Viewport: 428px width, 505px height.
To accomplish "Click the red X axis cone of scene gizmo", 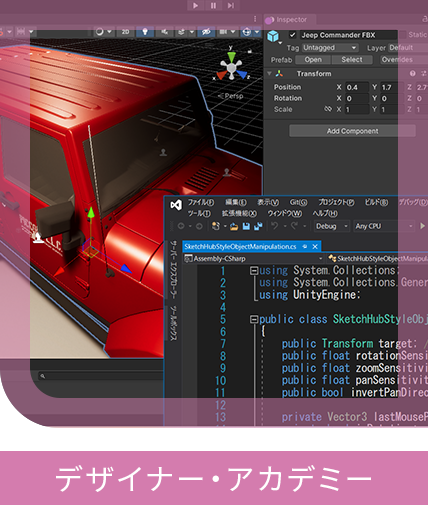I will [x=221, y=75].
